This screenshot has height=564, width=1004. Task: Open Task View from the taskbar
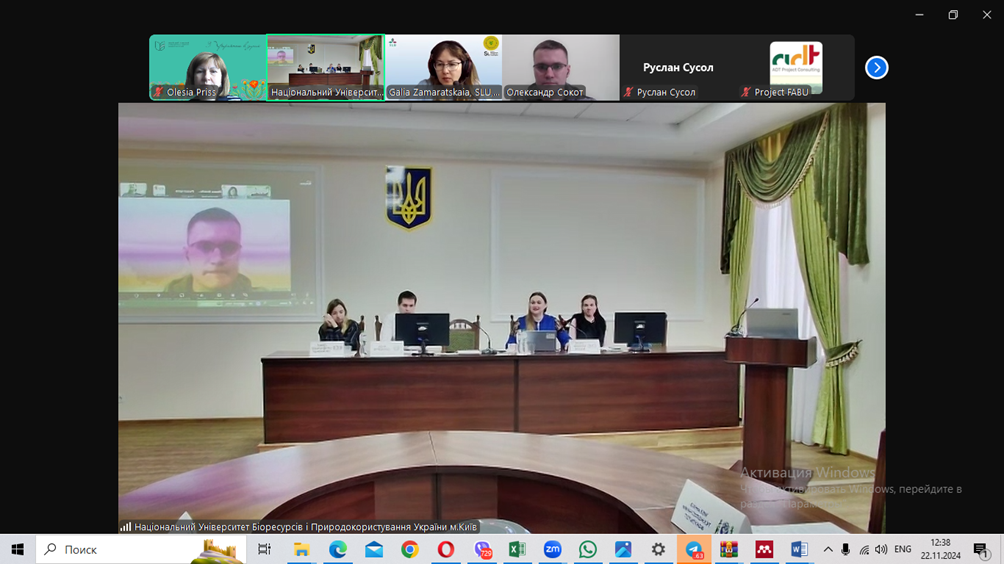[264, 549]
